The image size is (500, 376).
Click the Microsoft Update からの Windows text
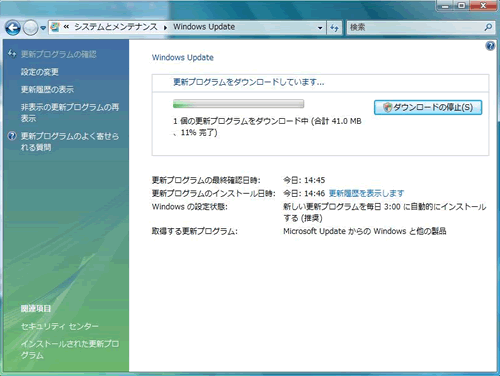click(345, 231)
